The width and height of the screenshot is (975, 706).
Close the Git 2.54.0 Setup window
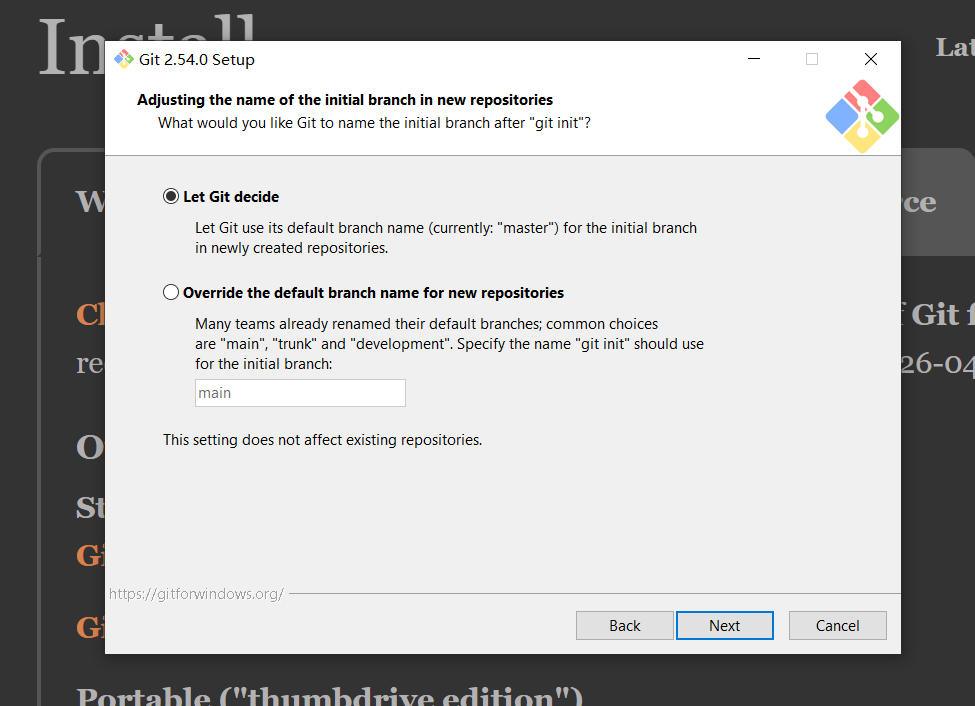[871, 59]
